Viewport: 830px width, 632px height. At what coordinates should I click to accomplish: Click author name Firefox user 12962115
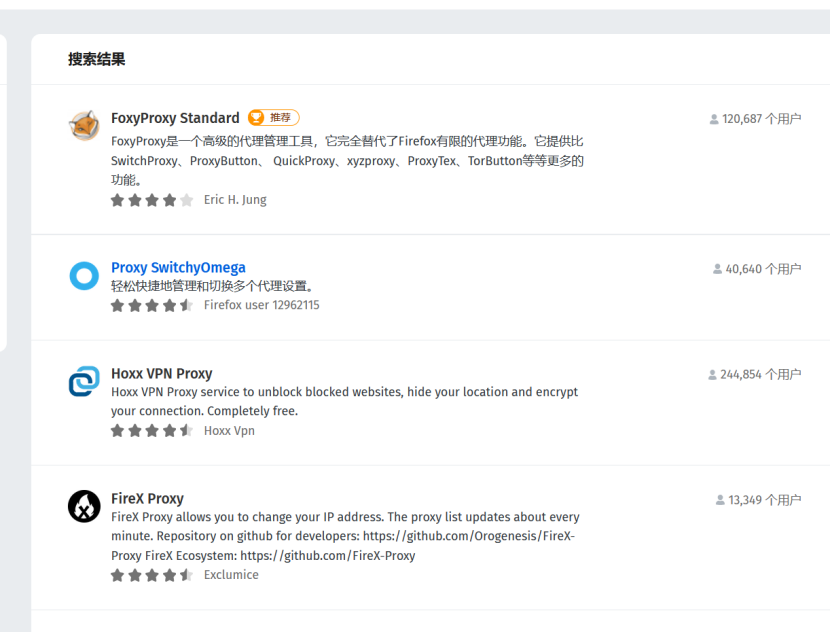(261, 305)
